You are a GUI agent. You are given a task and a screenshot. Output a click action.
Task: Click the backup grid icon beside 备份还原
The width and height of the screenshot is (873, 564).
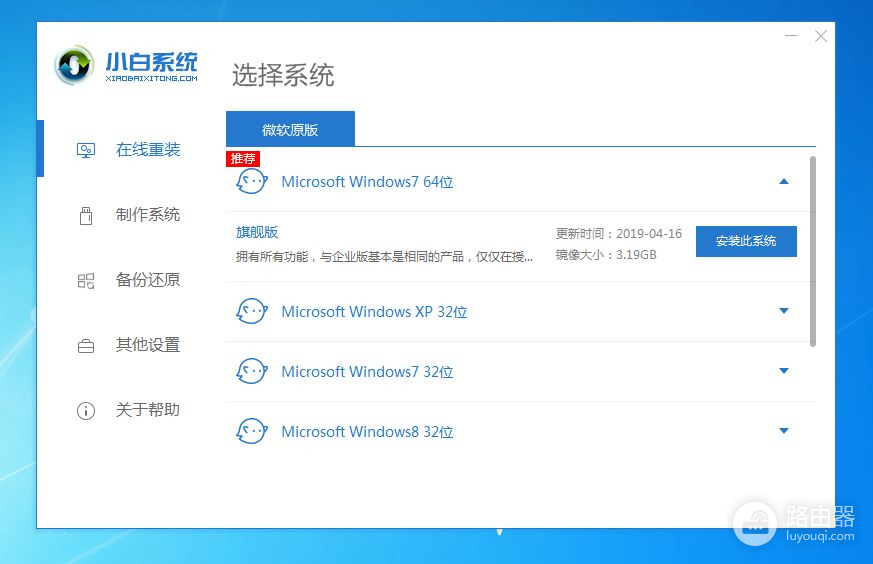click(86, 280)
